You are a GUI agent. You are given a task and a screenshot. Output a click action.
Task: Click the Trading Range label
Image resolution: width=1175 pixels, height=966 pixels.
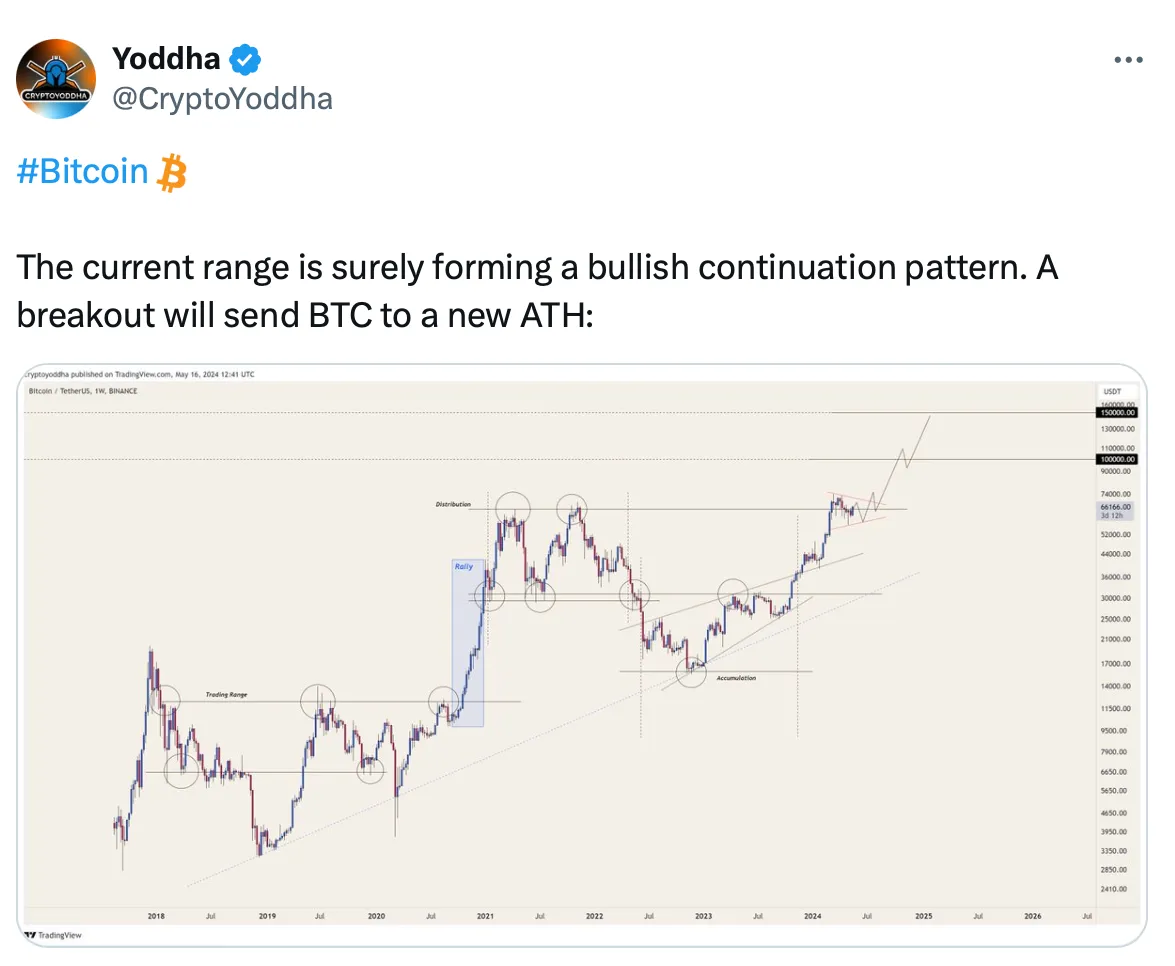[226, 695]
